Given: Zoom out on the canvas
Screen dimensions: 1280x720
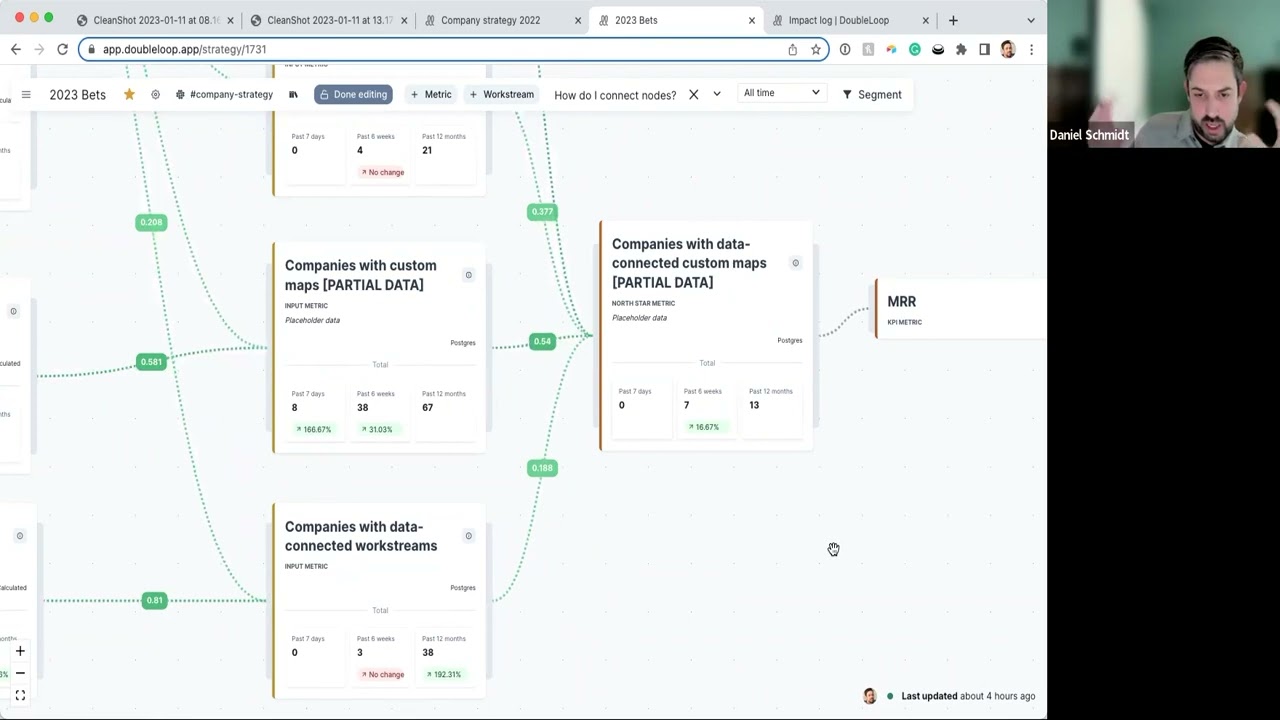Looking at the screenshot, I should click(x=20, y=673).
